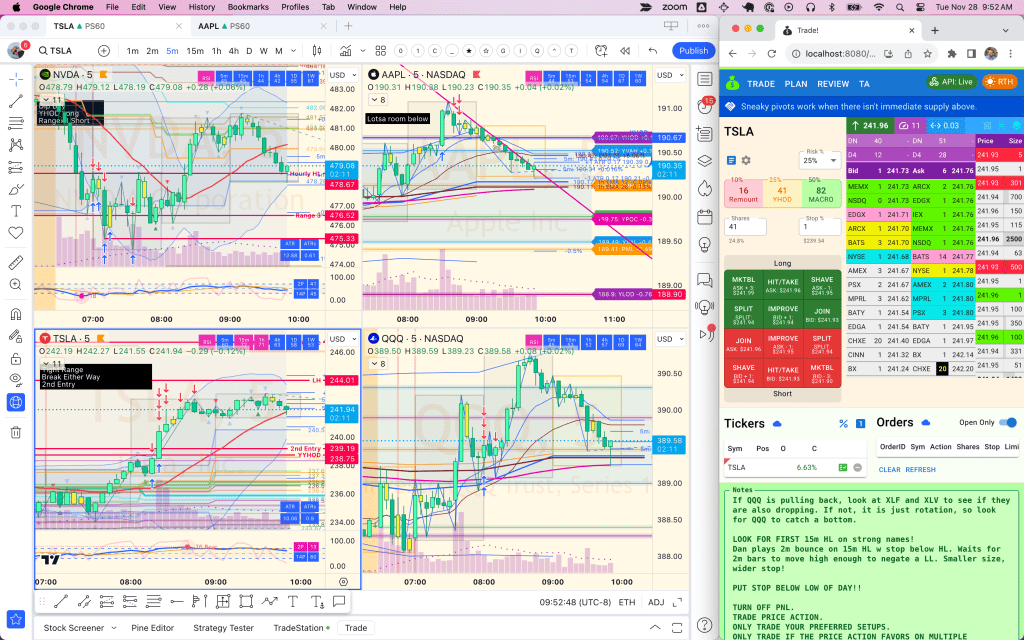Select the Text annotation tool
The width and height of the screenshot is (1024, 640).
(14, 211)
